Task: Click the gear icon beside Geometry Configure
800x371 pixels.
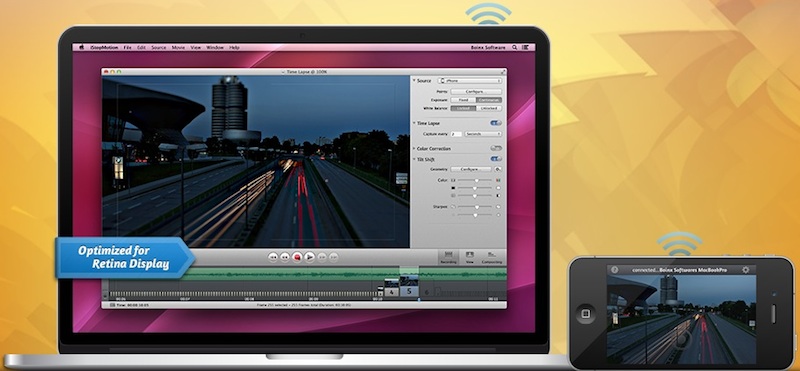Action: [498, 169]
